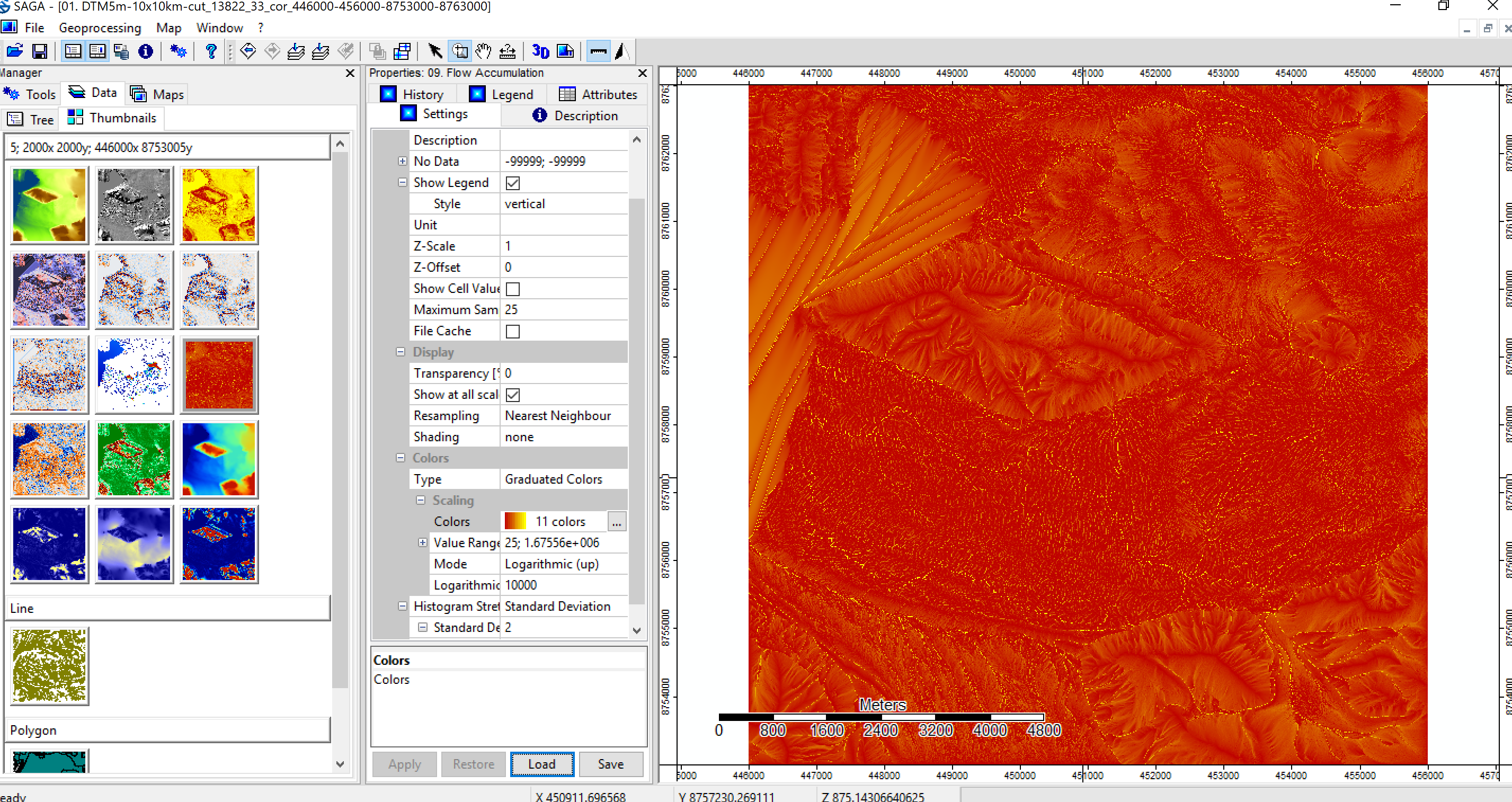Switch to the Legend tab
This screenshot has height=802, width=1512.
click(501, 94)
